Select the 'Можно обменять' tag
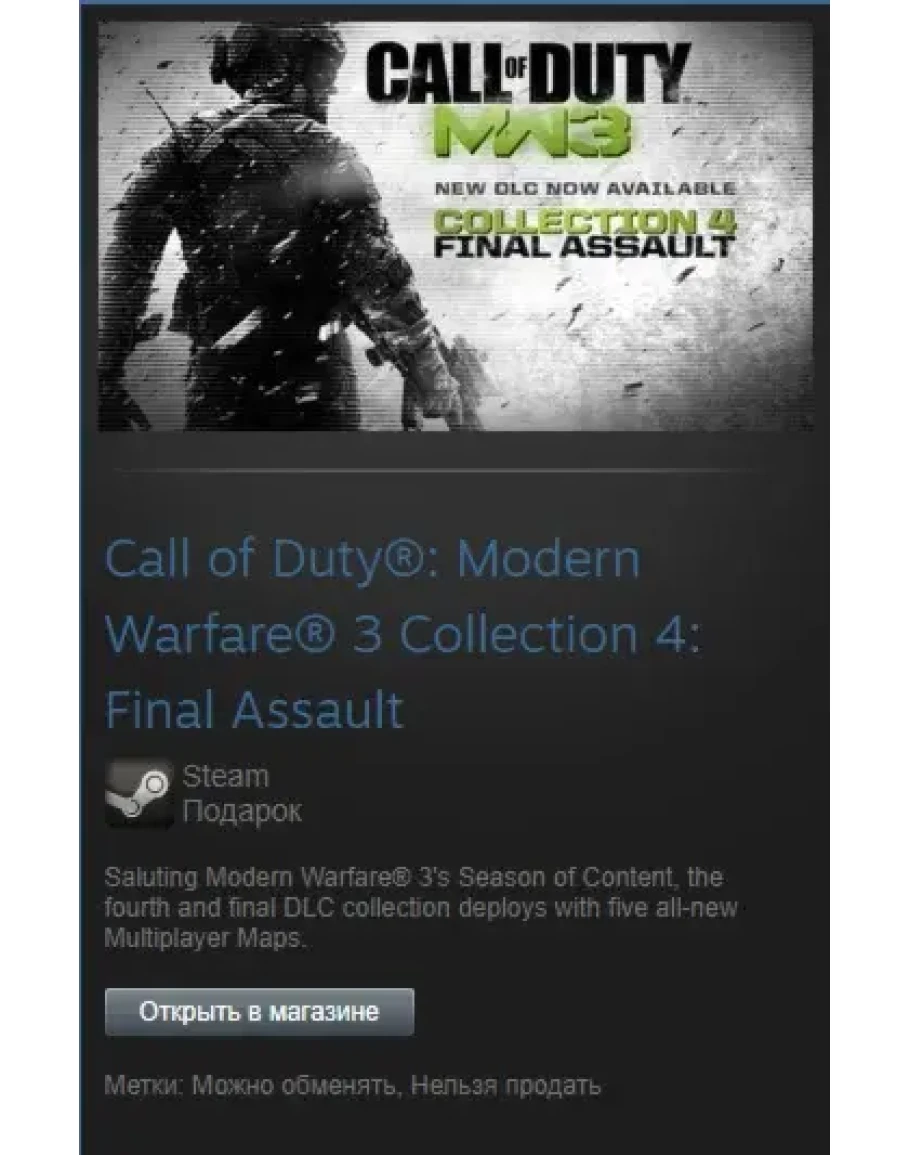 296,1086
